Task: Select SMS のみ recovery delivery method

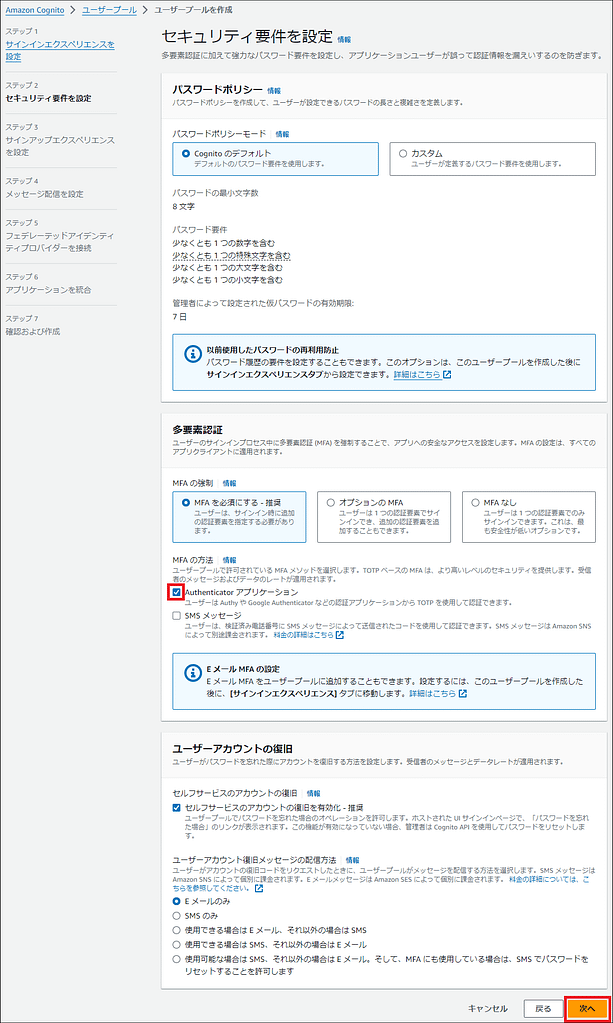Action: [177, 915]
